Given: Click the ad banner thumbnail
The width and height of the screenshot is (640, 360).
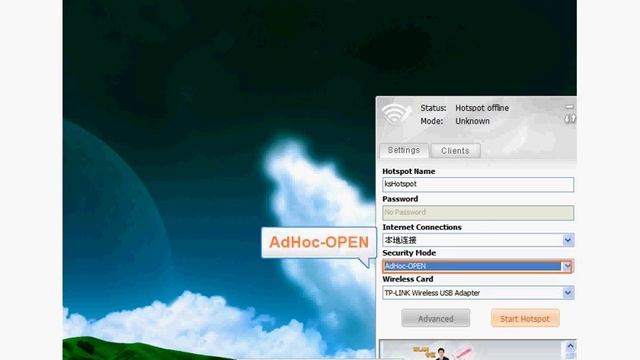Looking at the screenshot, I should point(471,351).
